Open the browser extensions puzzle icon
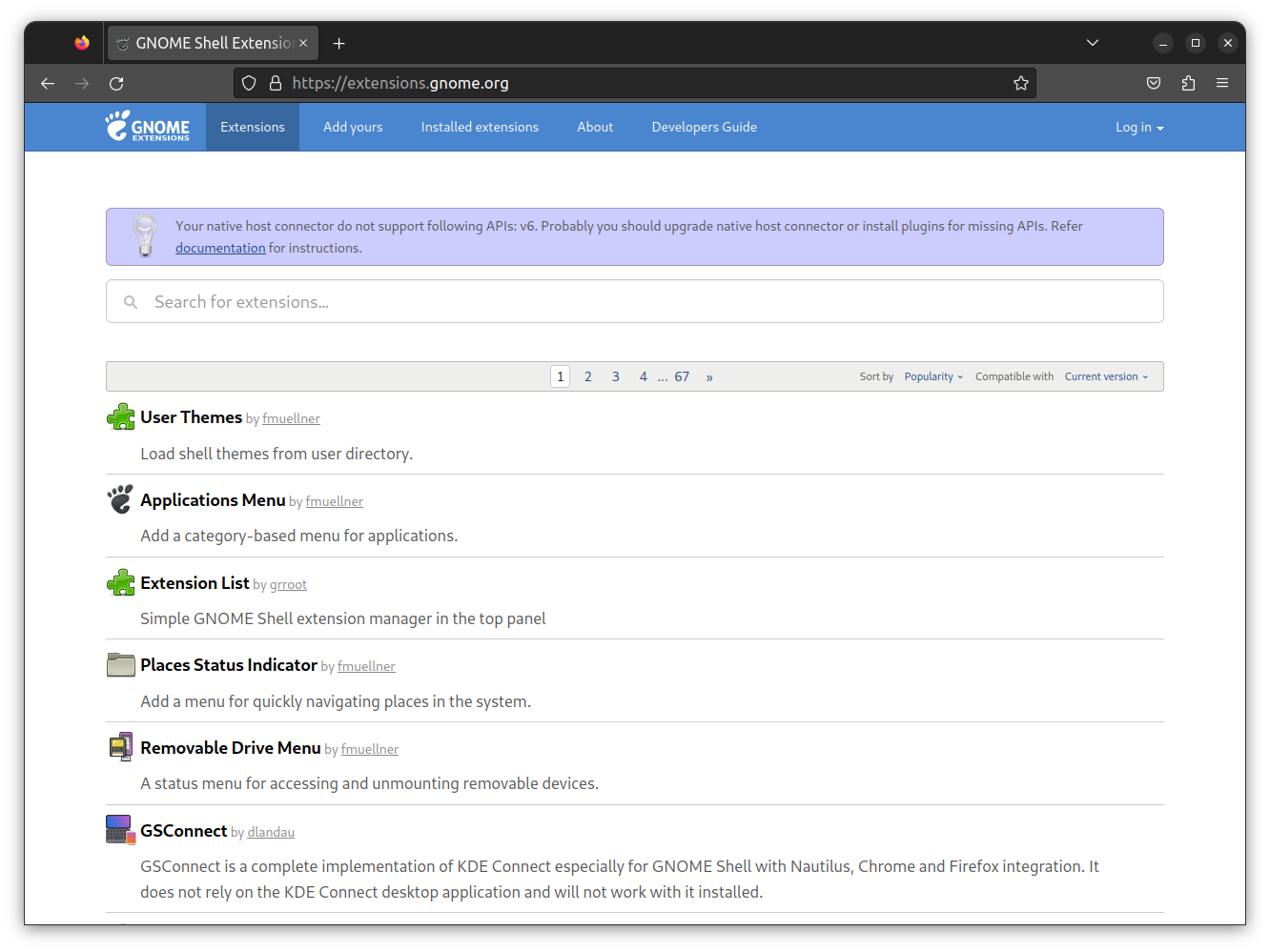The height and width of the screenshot is (952, 1270). (x=1188, y=83)
